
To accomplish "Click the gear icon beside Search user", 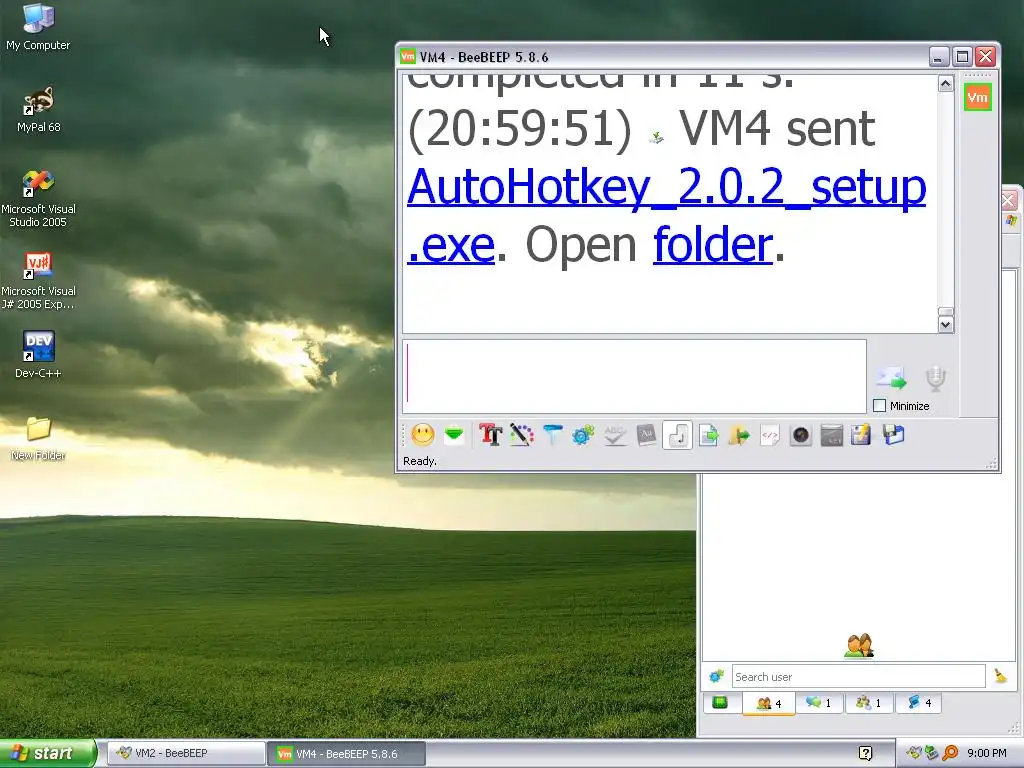I will tap(716, 677).
